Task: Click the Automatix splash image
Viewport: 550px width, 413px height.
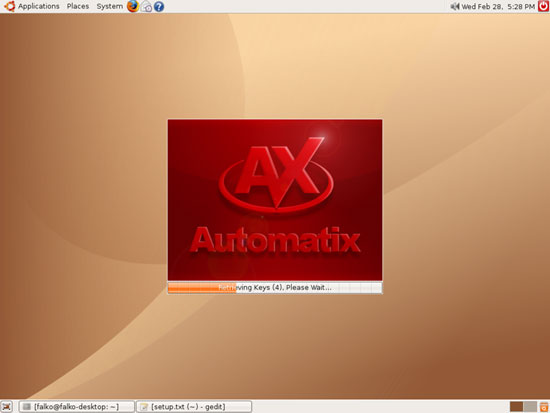Action: coord(275,200)
